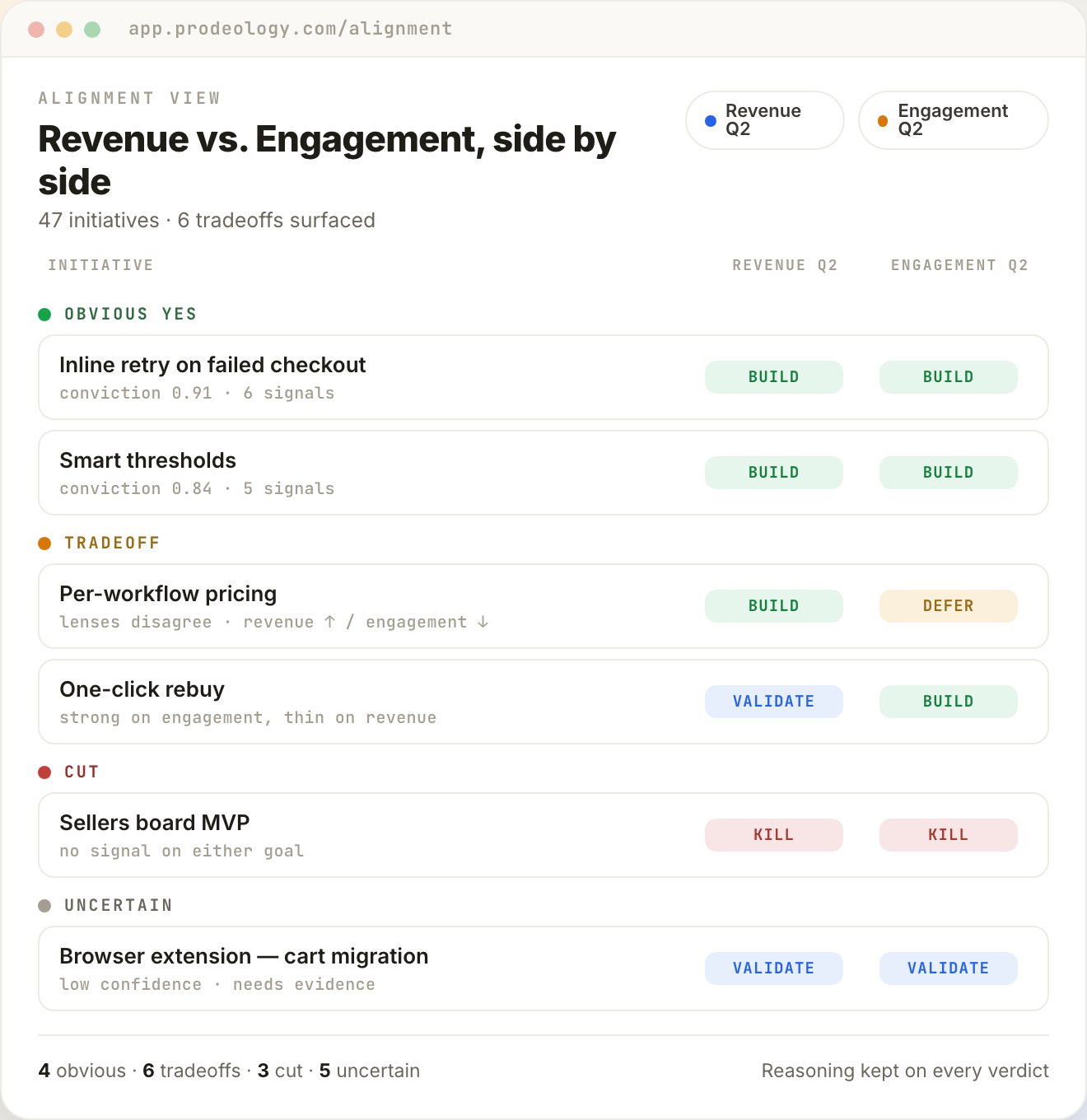Viewport: 1087px width, 1120px height.
Task: Click 'low confidence · needs evidence' text
Action: (x=217, y=985)
